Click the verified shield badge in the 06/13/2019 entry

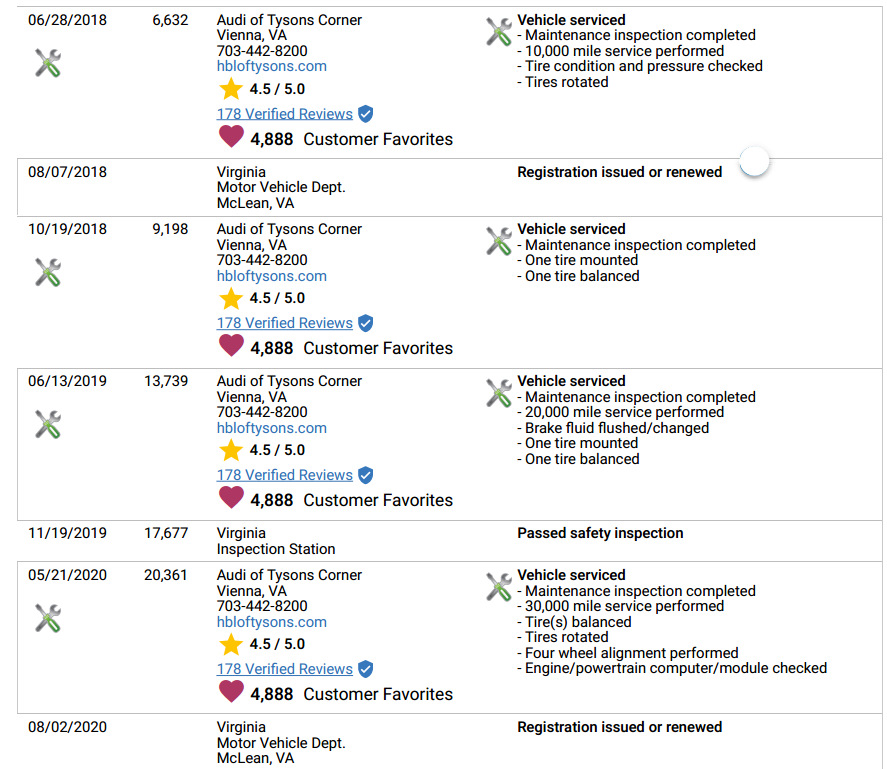pos(366,475)
